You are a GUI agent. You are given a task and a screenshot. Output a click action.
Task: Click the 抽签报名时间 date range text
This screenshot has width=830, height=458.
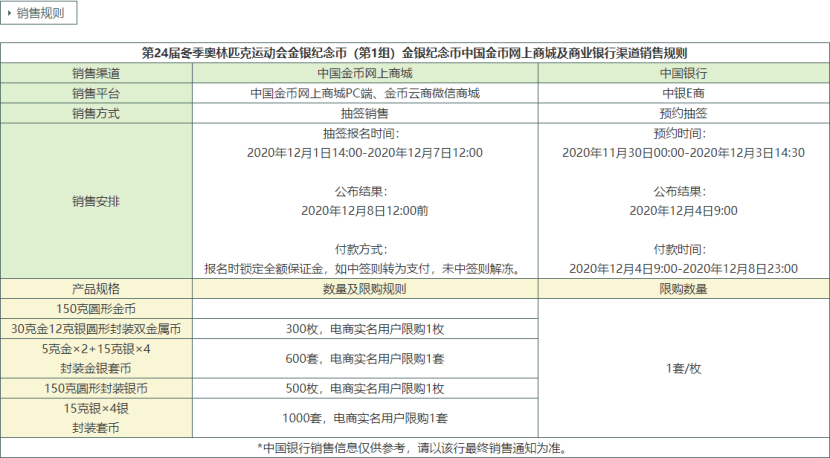(365, 153)
